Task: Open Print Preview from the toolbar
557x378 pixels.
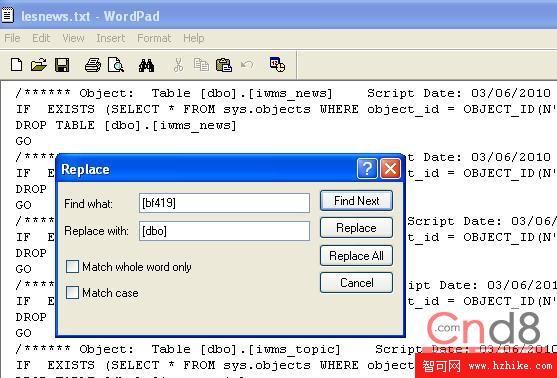Action: (116, 65)
